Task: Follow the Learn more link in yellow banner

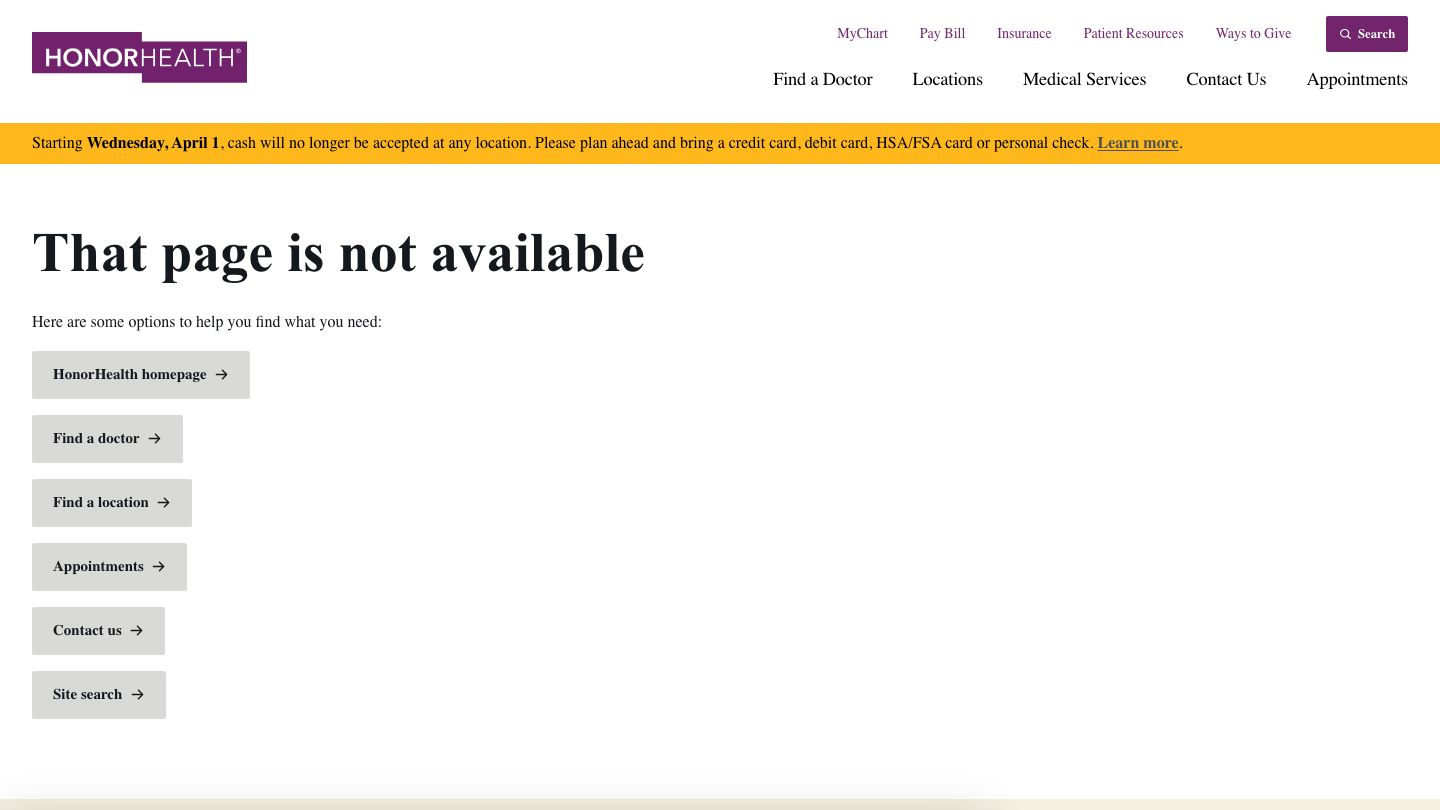Action: (x=1138, y=143)
